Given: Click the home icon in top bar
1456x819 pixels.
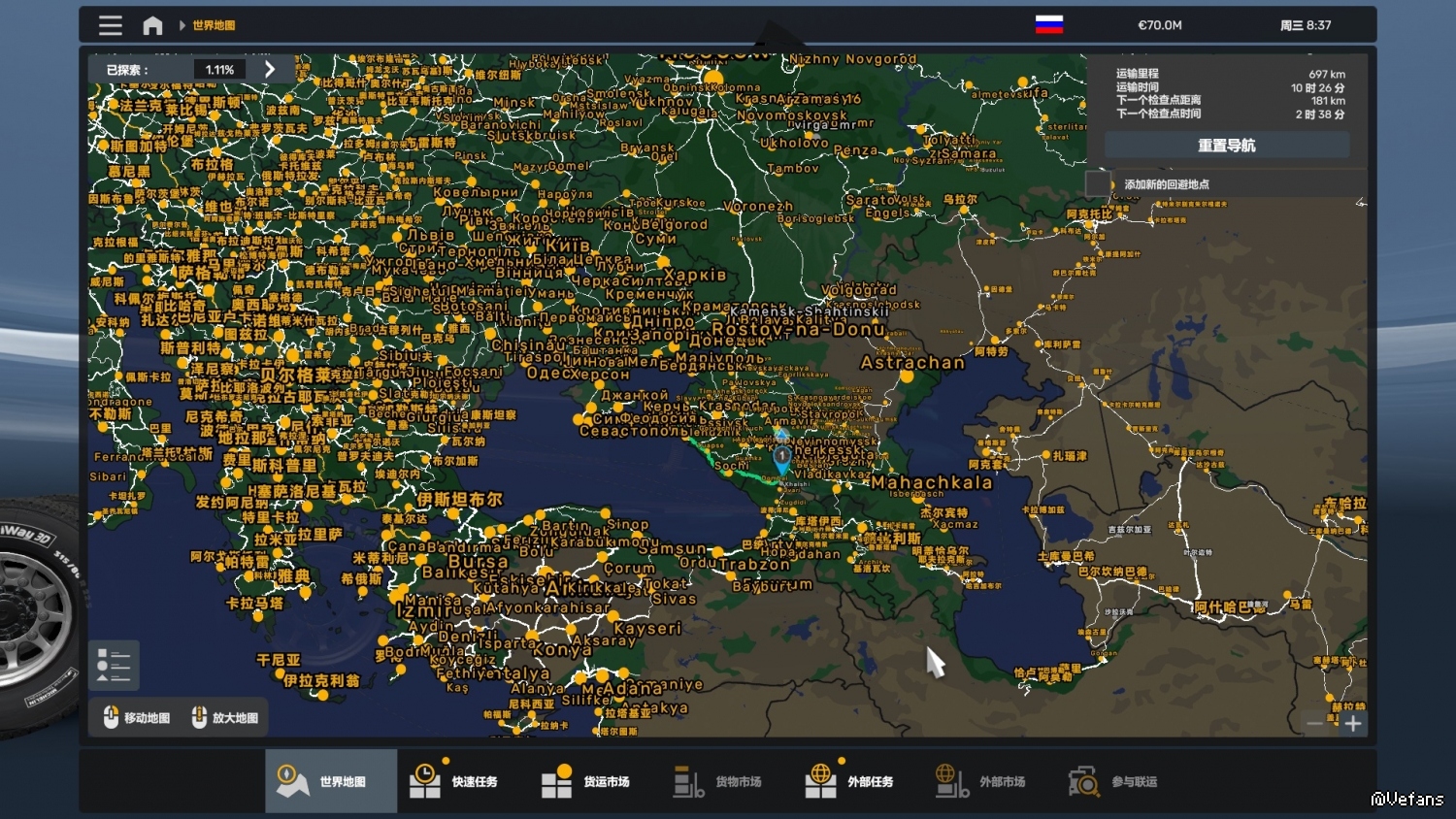Looking at the screenshot, I should tap(152, 25).
